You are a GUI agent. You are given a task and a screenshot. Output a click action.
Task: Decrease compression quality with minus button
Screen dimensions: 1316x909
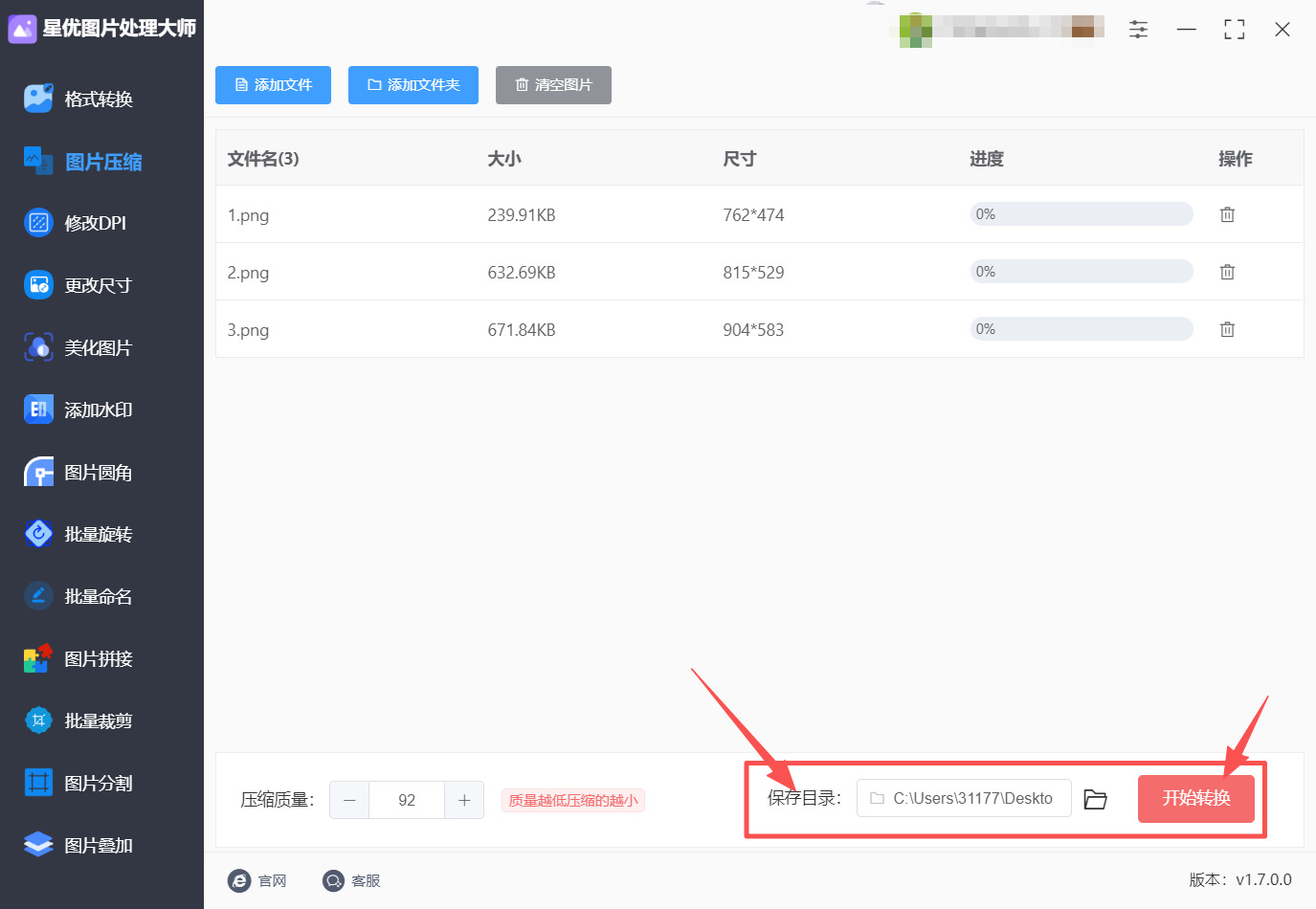click(349, 800)
